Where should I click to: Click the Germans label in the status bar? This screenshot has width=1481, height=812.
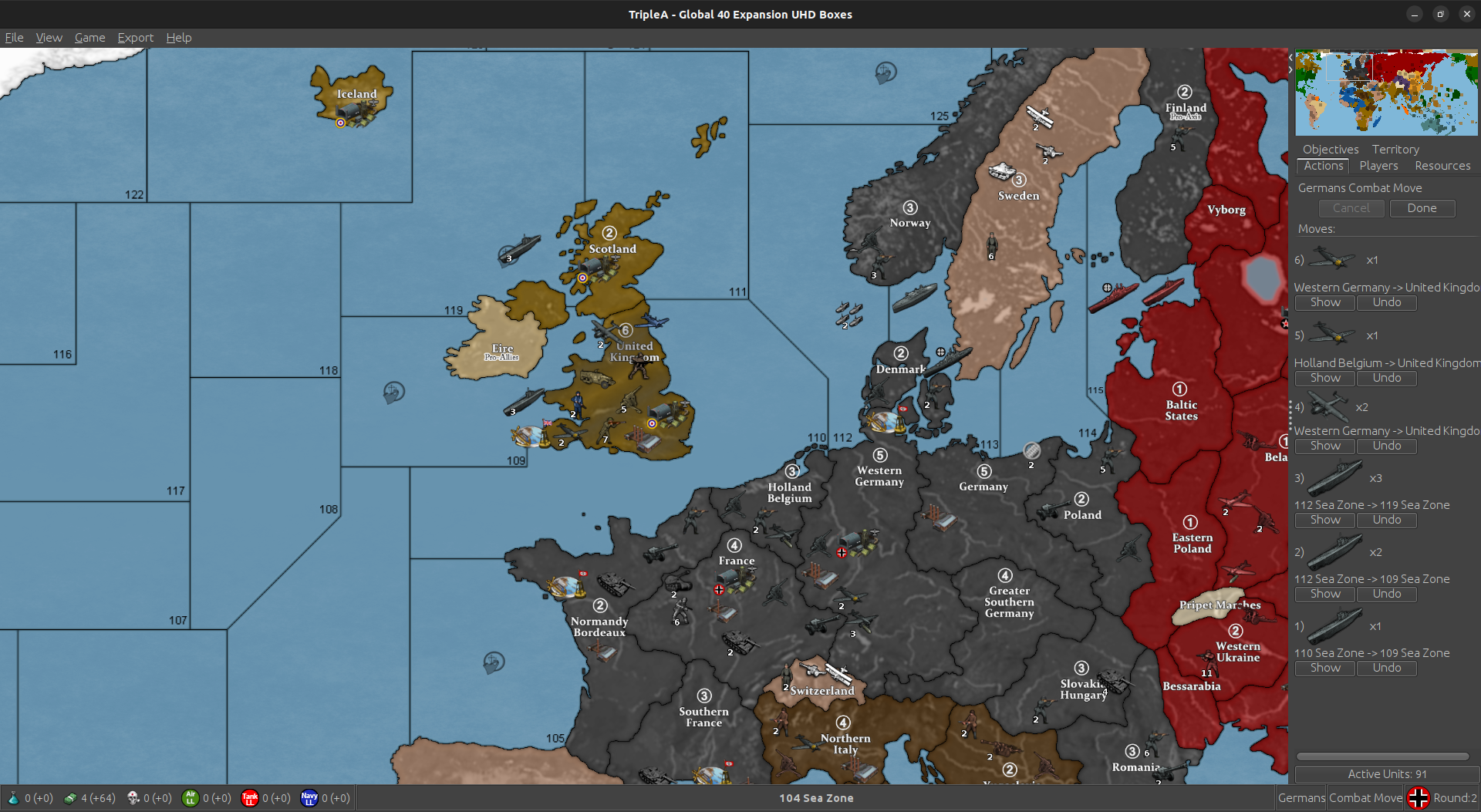(x=1301, y=798)
